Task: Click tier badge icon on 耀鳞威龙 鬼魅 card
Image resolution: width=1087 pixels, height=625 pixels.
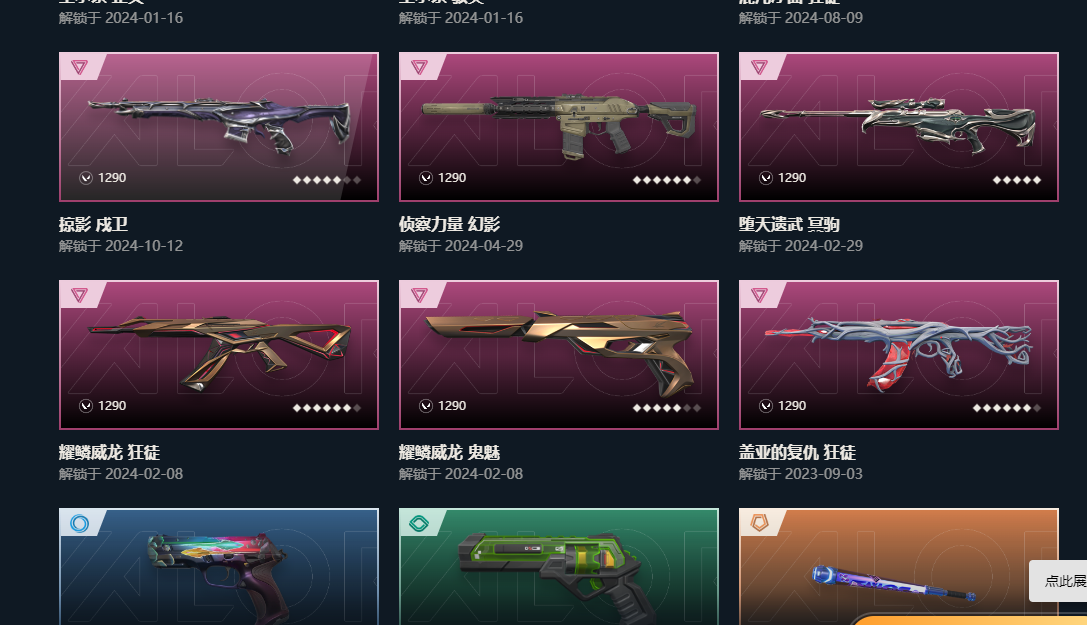Action: click(419, 295)
